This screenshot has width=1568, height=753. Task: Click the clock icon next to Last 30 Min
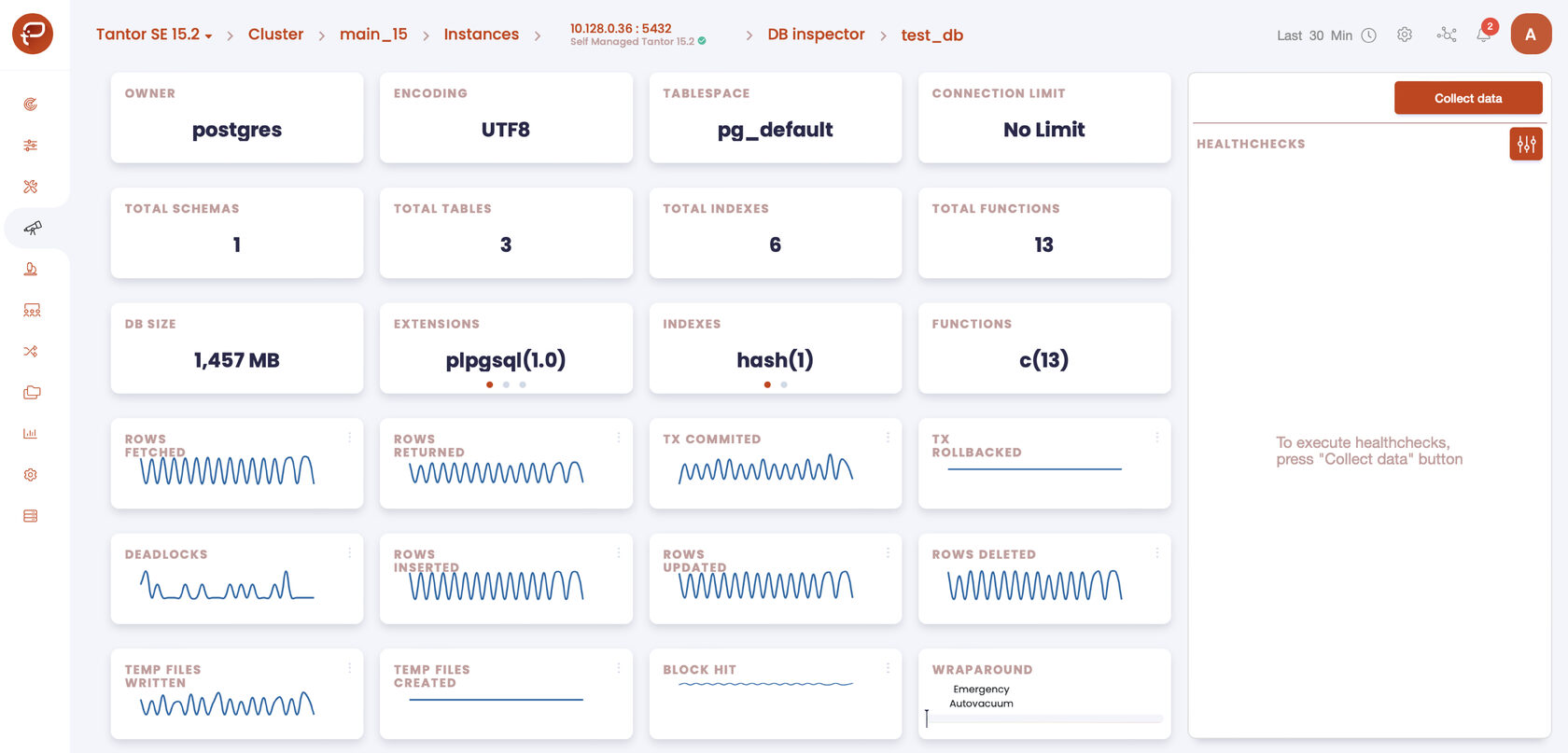click(x=1368, y=35)
